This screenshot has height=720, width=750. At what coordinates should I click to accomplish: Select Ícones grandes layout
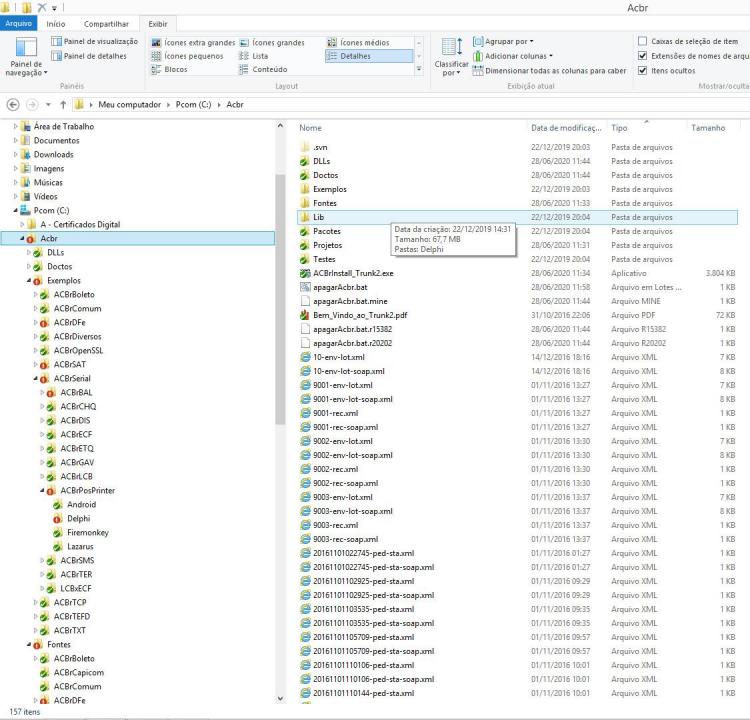pyautogui.click(x=272, y=43)
